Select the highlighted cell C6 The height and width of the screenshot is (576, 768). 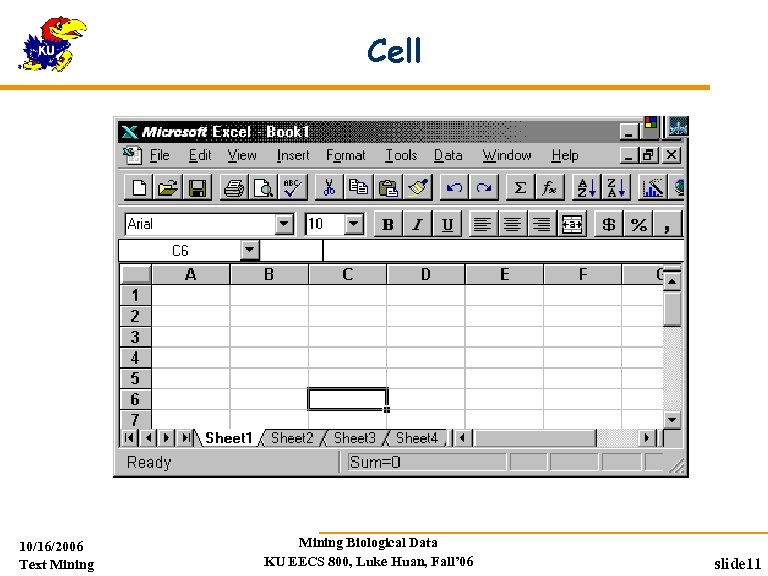pos(348,399)
